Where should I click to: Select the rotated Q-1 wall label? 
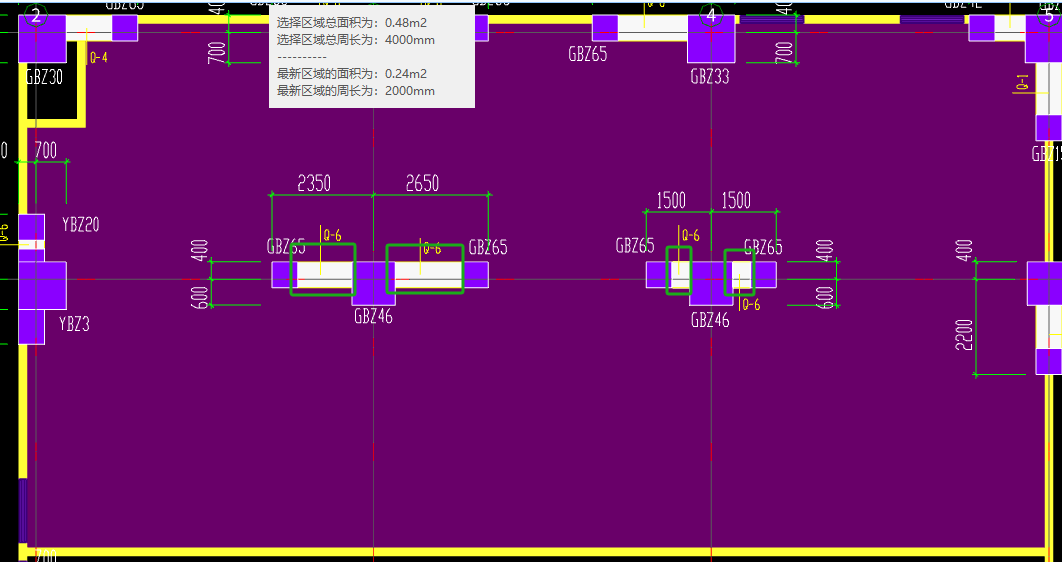tap(1022, 82)
